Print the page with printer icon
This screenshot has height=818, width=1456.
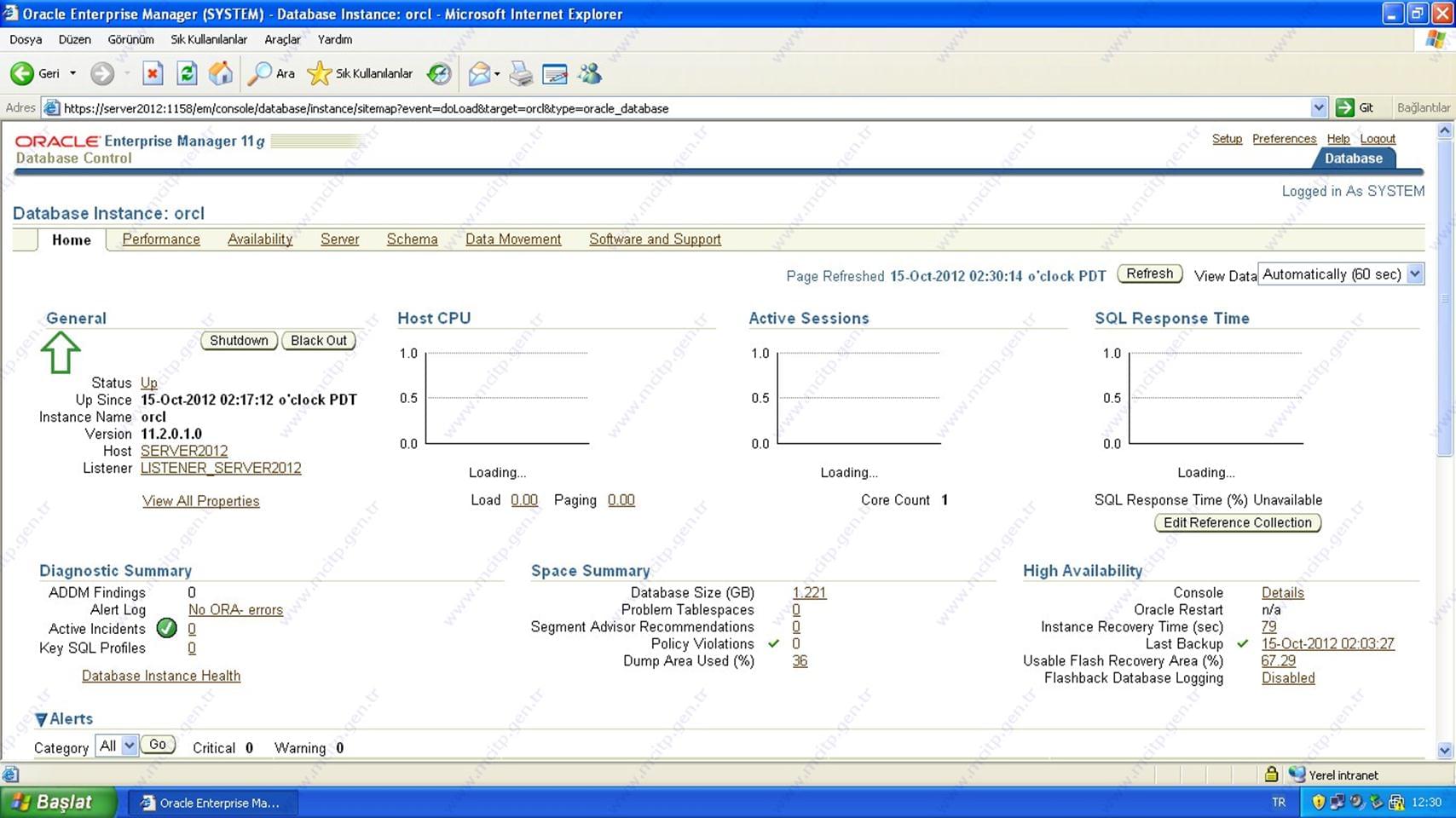click(x=521, y=74)
